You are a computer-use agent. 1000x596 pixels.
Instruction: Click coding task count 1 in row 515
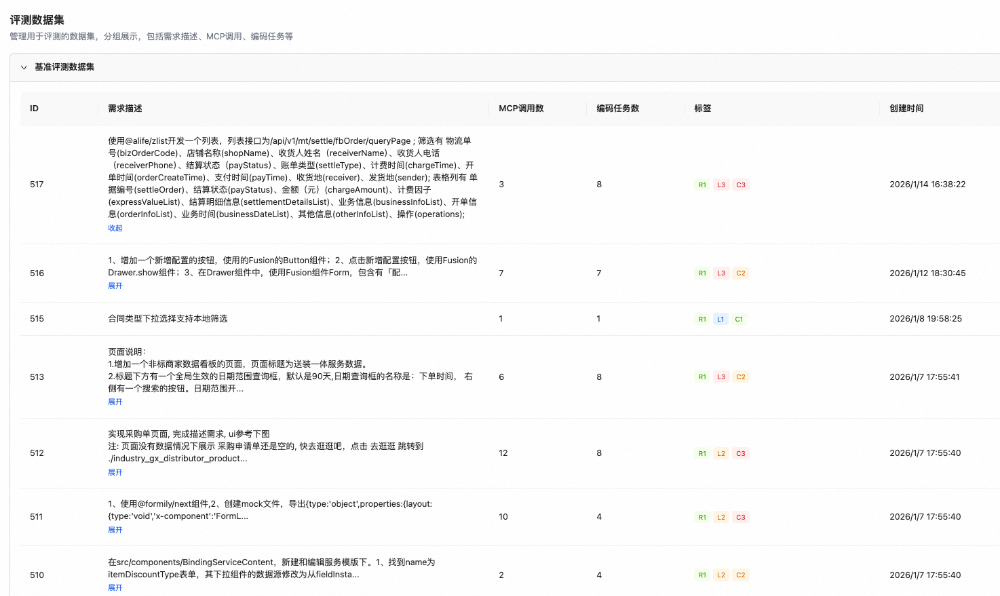598,319
